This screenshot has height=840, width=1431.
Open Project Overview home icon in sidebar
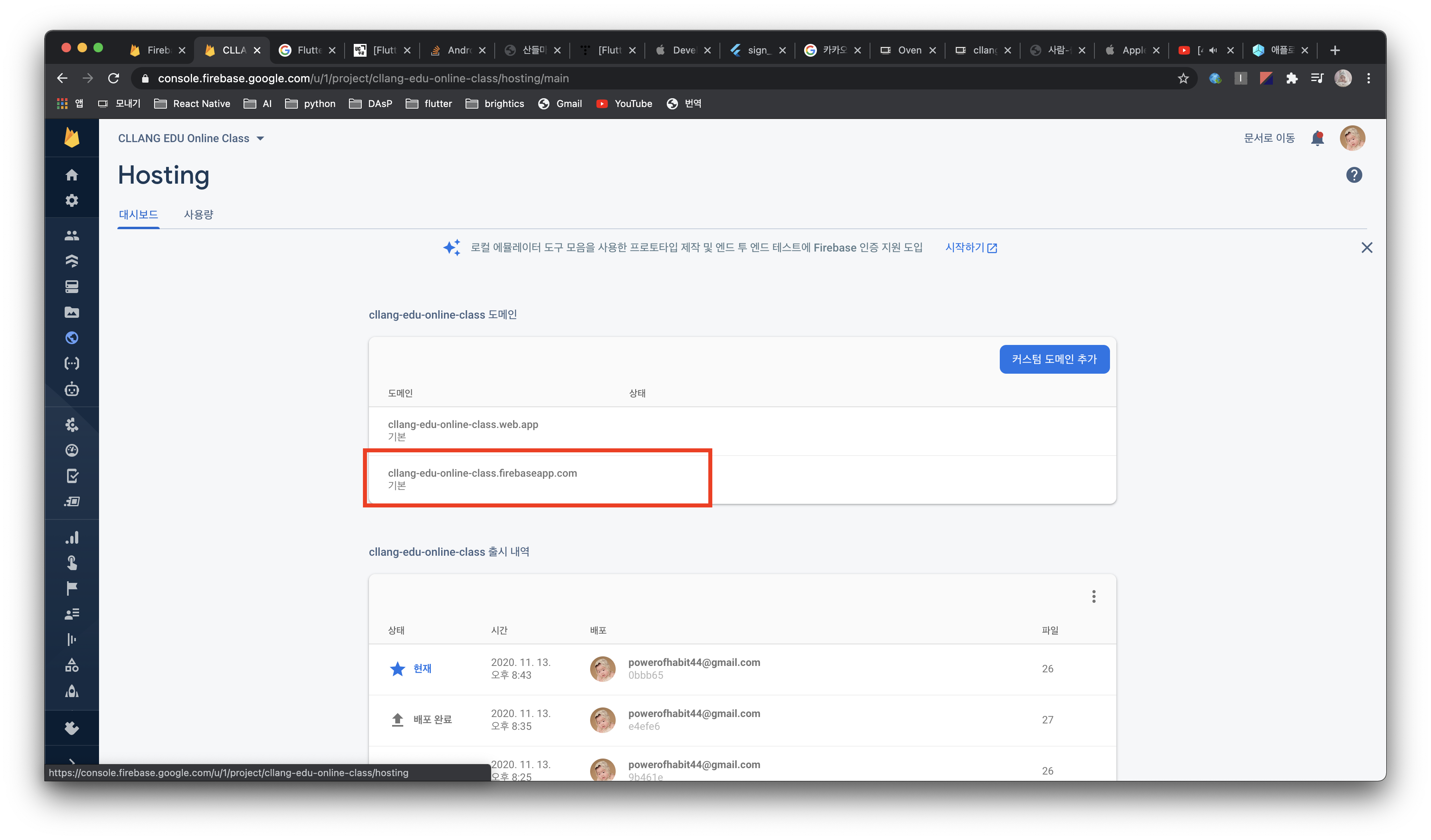click(x=71, y=175)
